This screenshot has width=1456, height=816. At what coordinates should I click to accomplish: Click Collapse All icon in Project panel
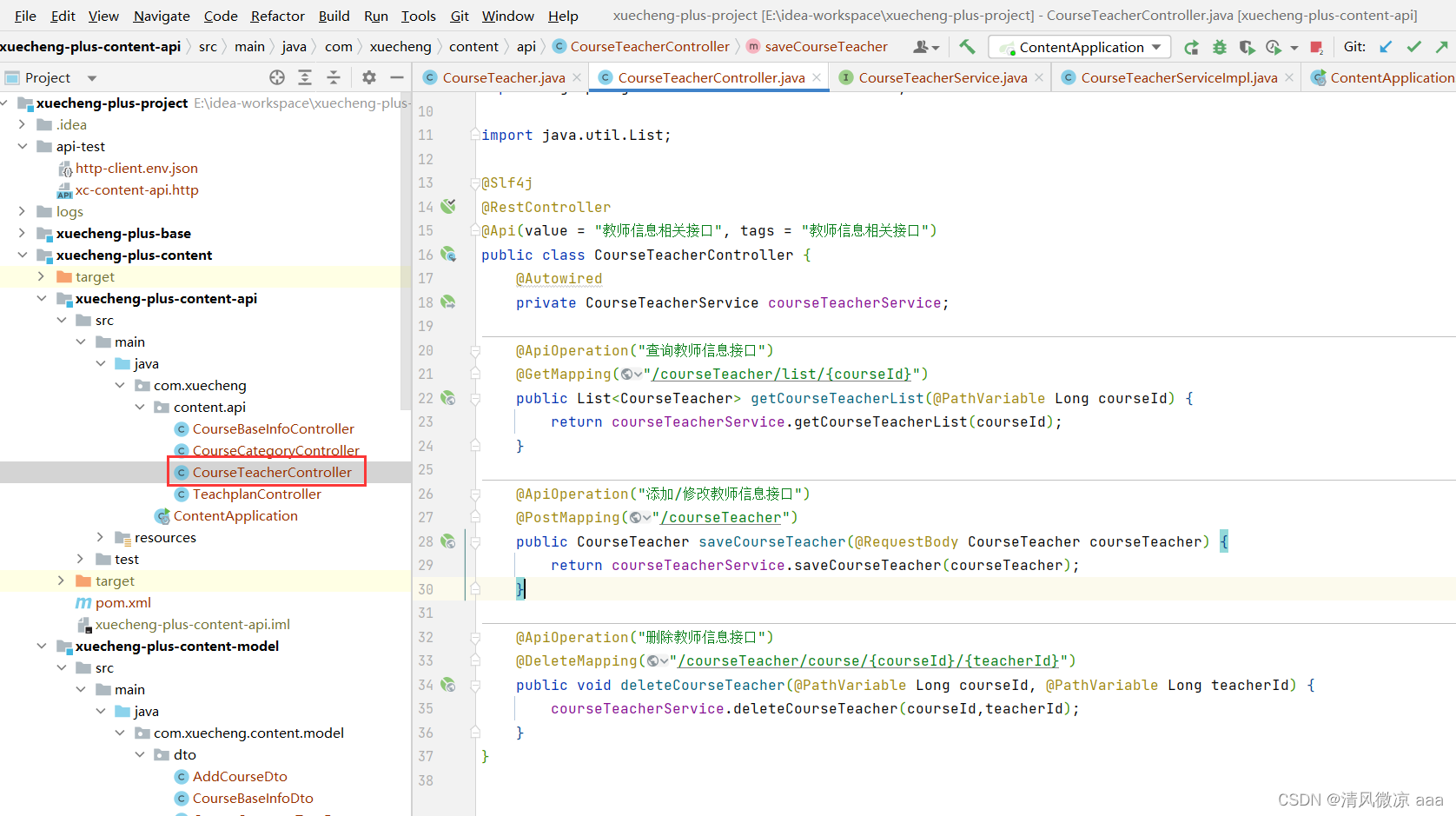(x=334, y=77)
